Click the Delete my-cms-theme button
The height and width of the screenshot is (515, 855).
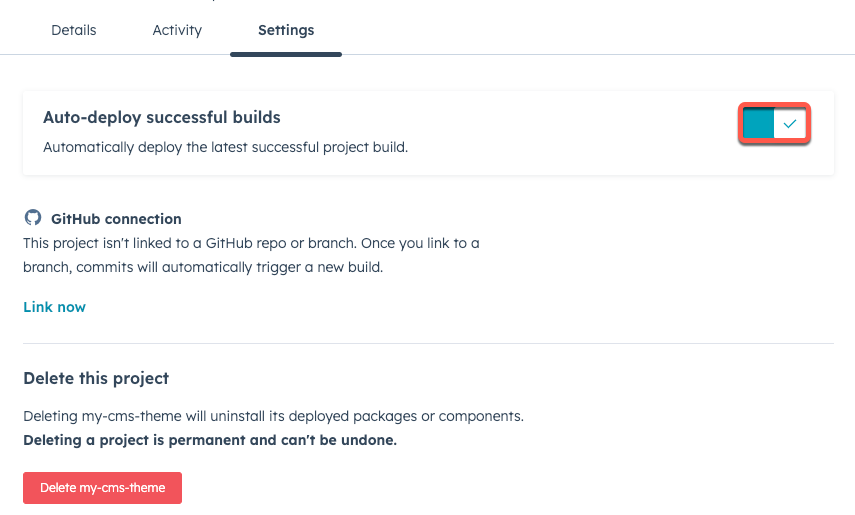[103, 488]
